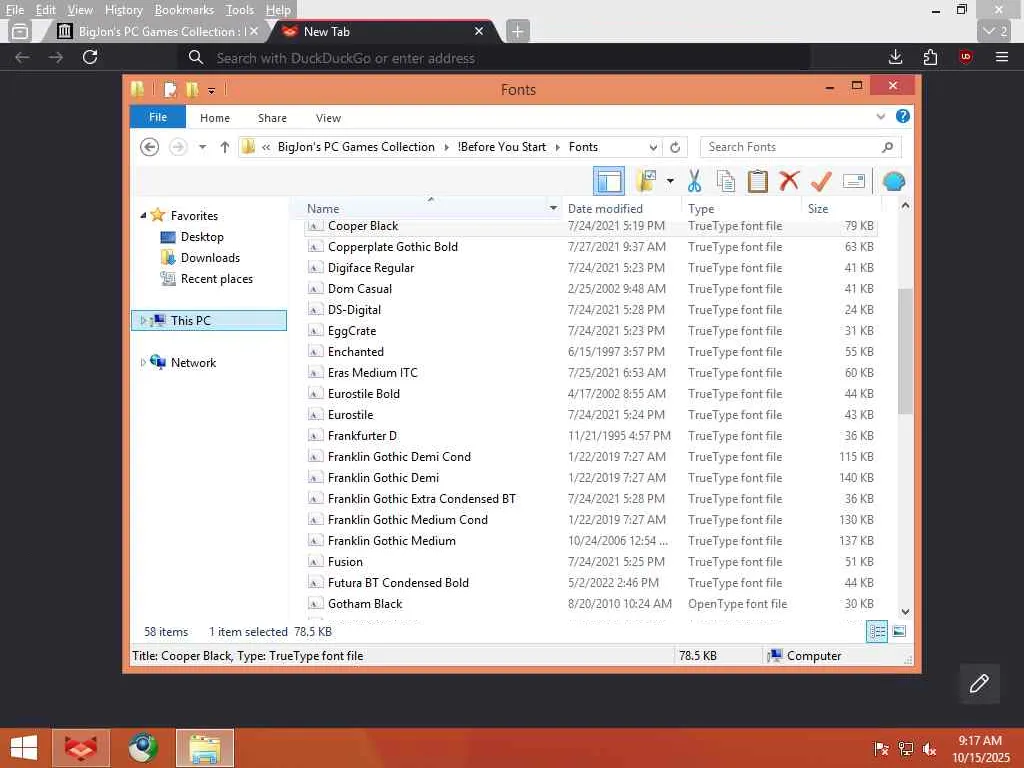This screenshot has width=1024, height=768.
Task: Open the Home ribbon tab
Action: click(215, 118)
